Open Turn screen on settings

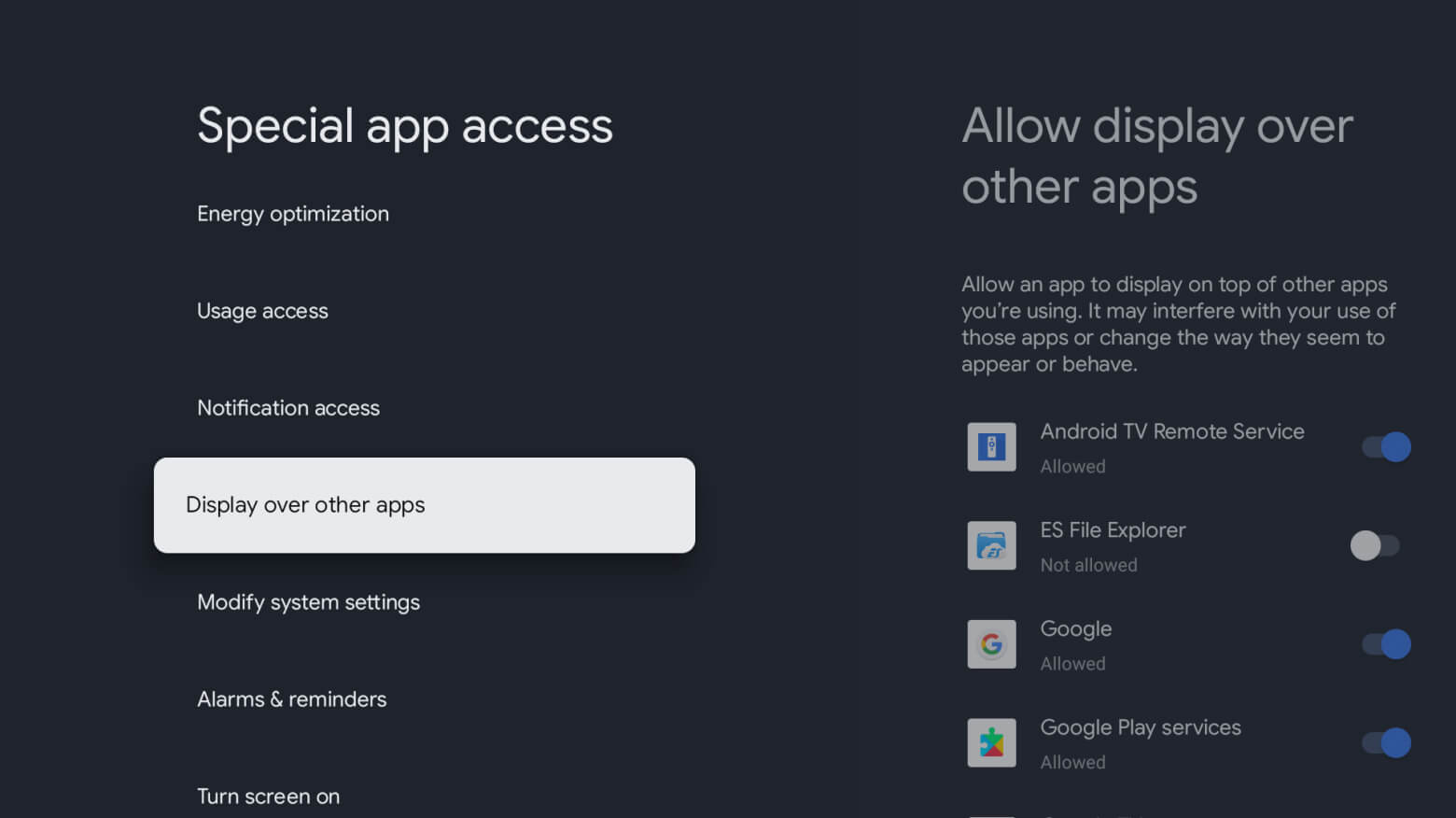click(x=268, y=796)
